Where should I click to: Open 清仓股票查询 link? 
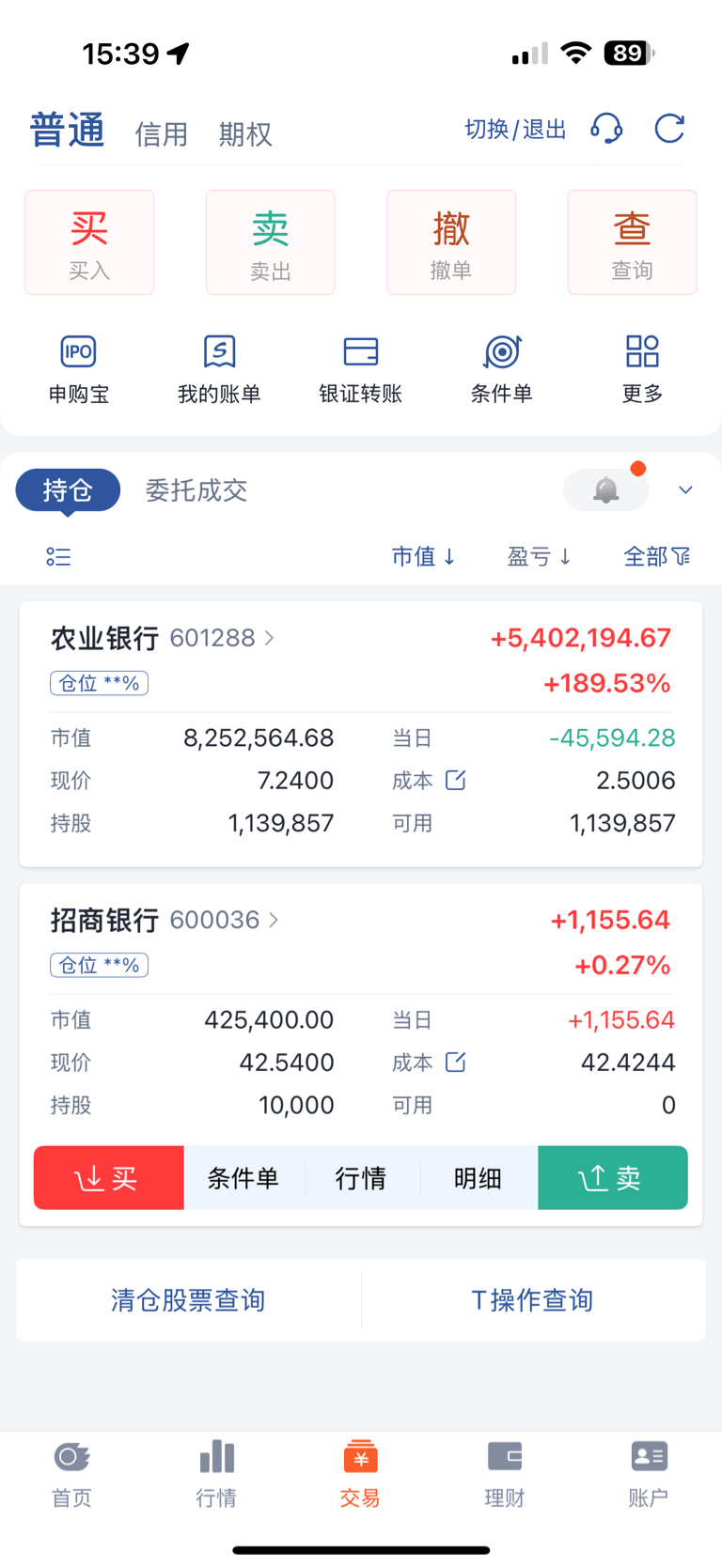(188, 1300)
